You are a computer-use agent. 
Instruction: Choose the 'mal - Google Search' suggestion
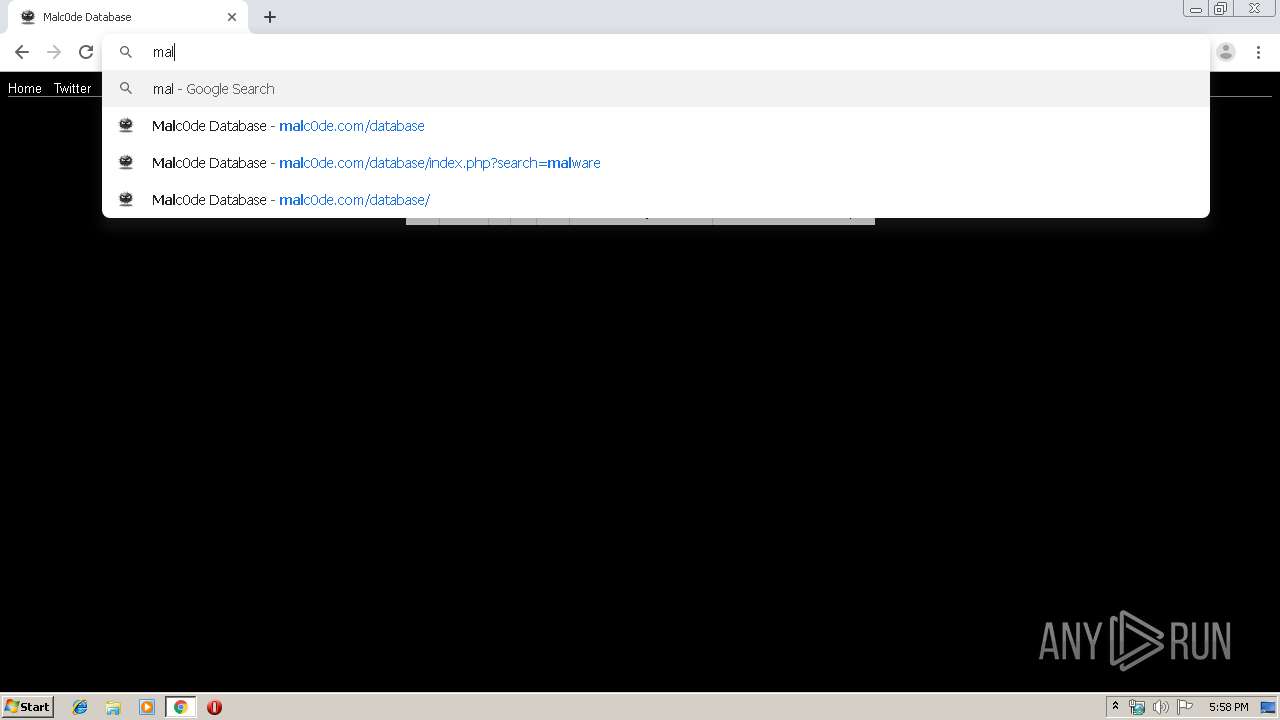656,89
